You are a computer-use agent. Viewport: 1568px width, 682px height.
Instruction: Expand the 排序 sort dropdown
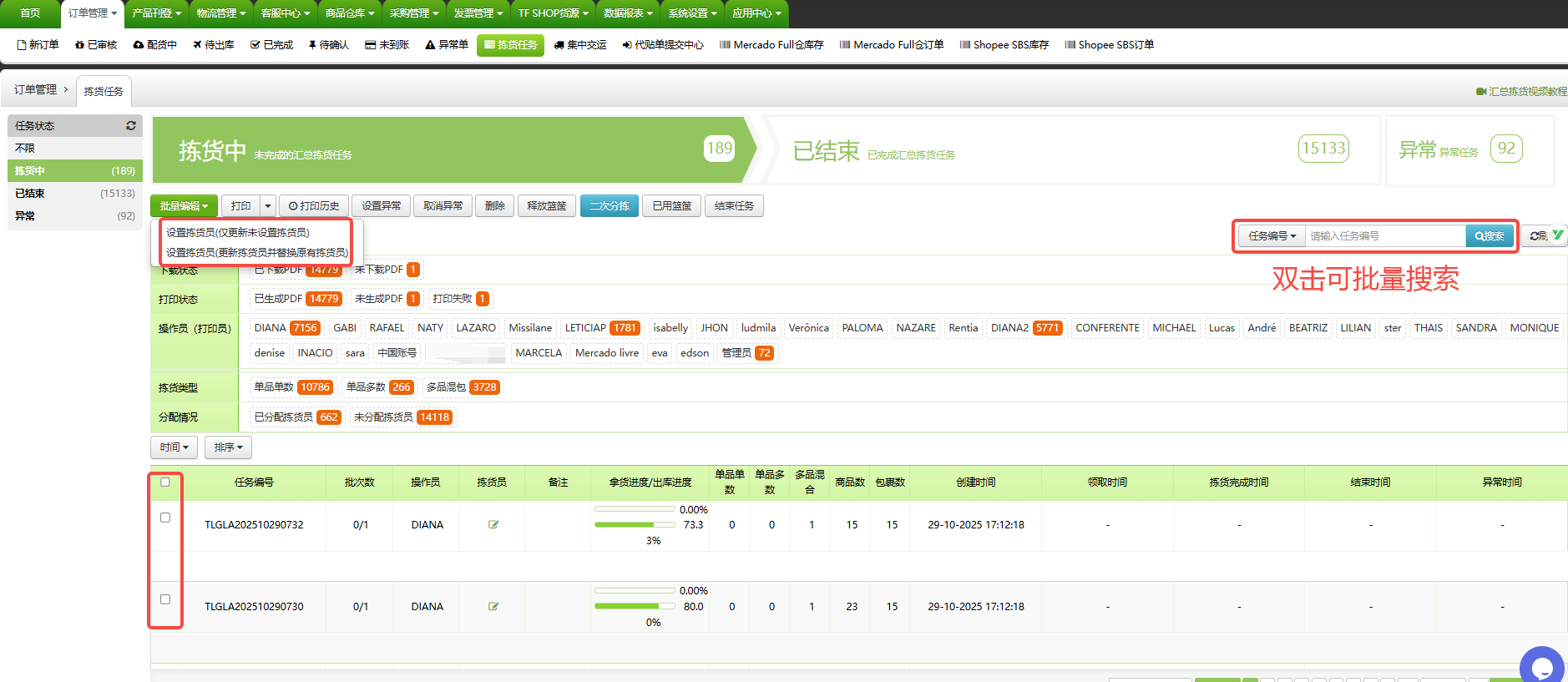(228, 447)
